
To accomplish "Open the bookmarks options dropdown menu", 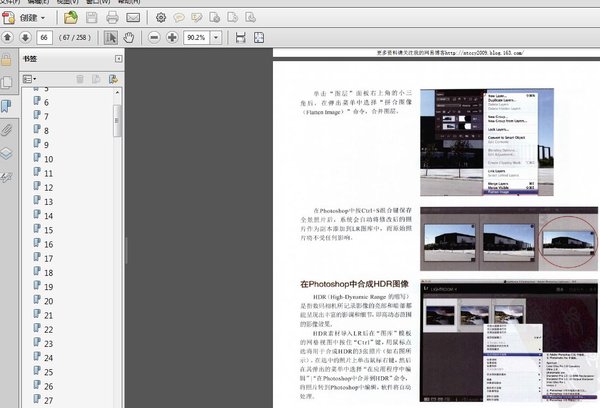I will click(29, 78).
